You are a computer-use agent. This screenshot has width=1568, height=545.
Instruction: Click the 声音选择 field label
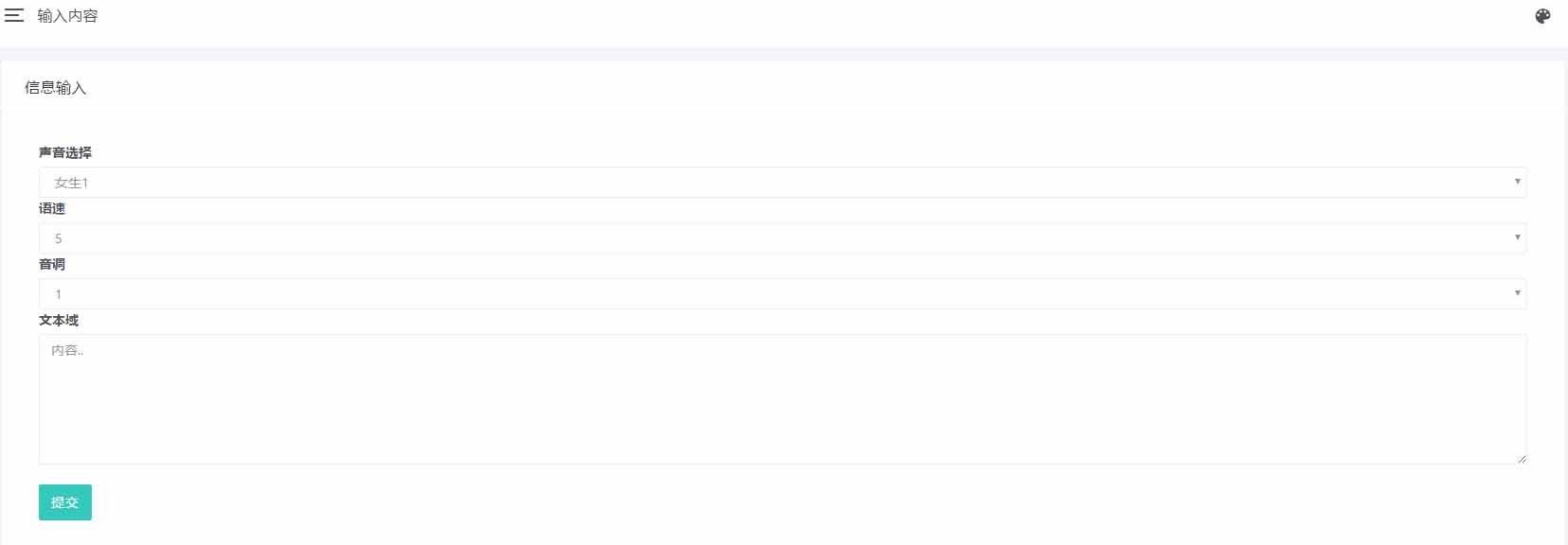pos(65,153)
